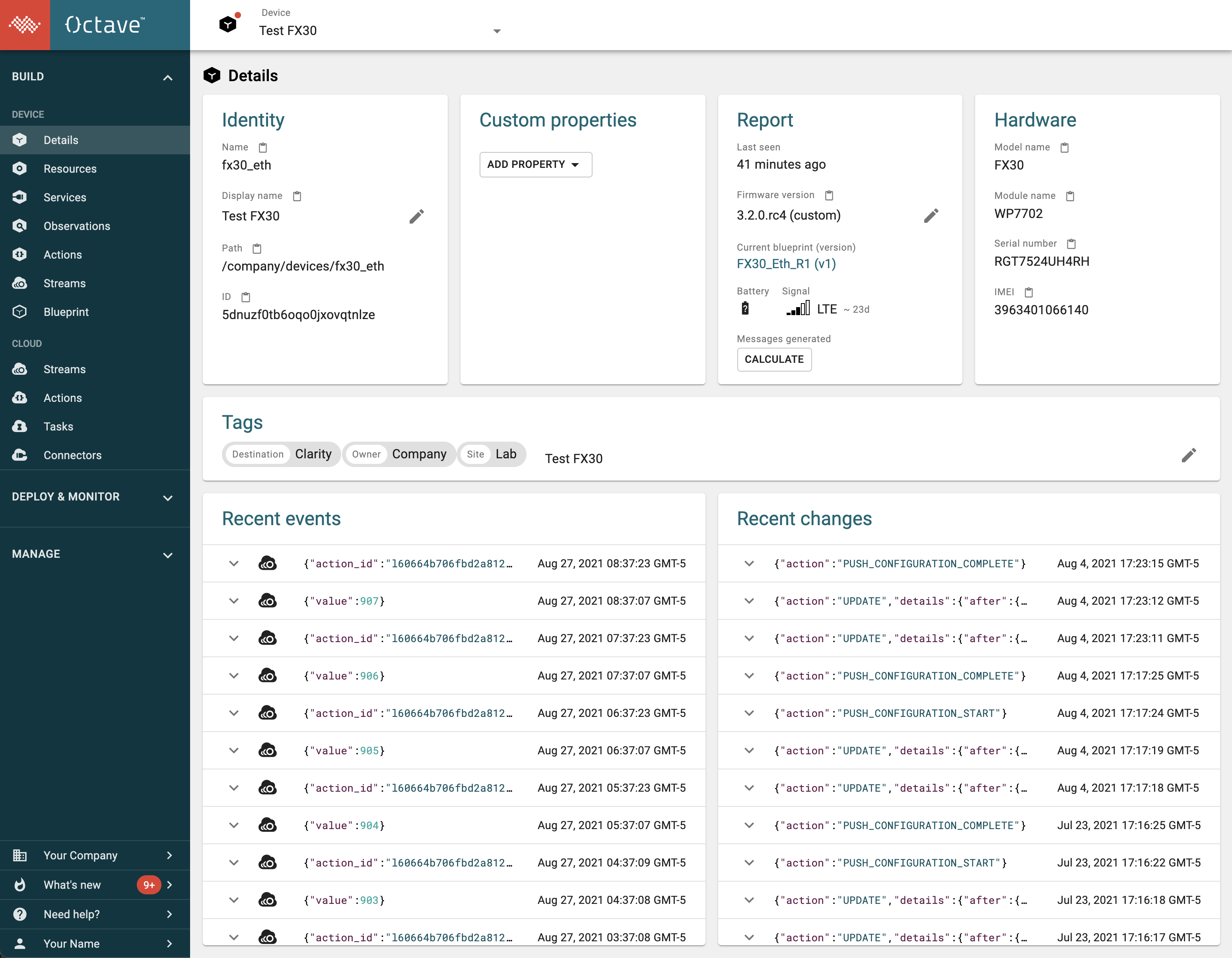Open cloud Actions in the sidebar
The image size is (1232, 958).
tap(95, 398)
